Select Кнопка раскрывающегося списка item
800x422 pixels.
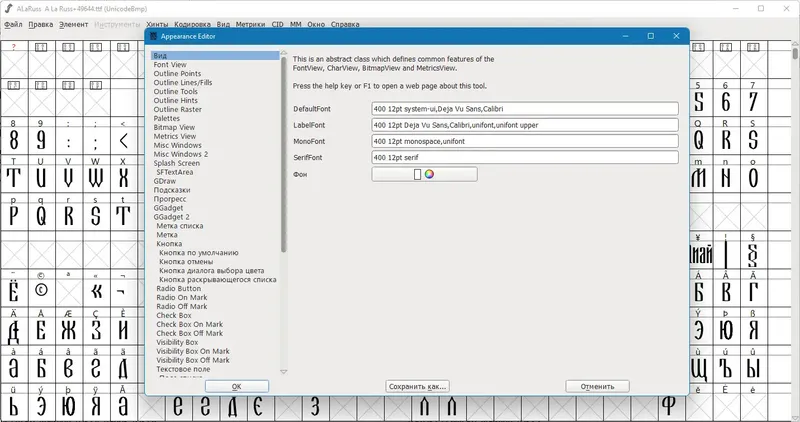(x=218, y=280)
